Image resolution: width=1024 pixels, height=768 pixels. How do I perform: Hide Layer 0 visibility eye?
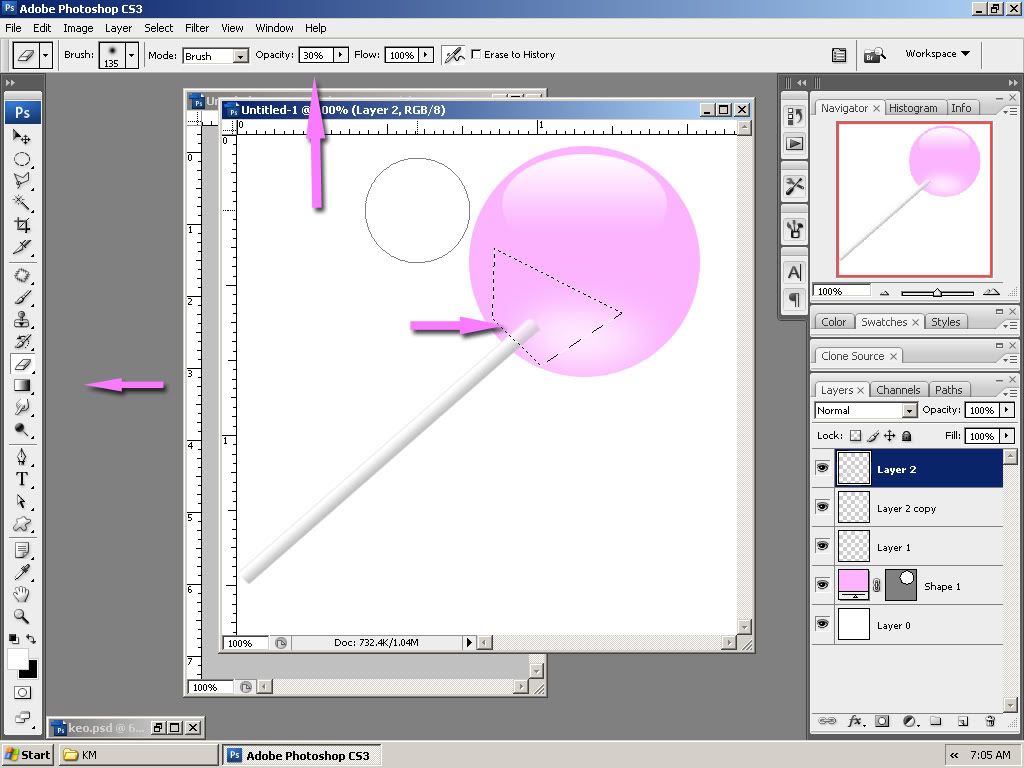pos(823,624)
